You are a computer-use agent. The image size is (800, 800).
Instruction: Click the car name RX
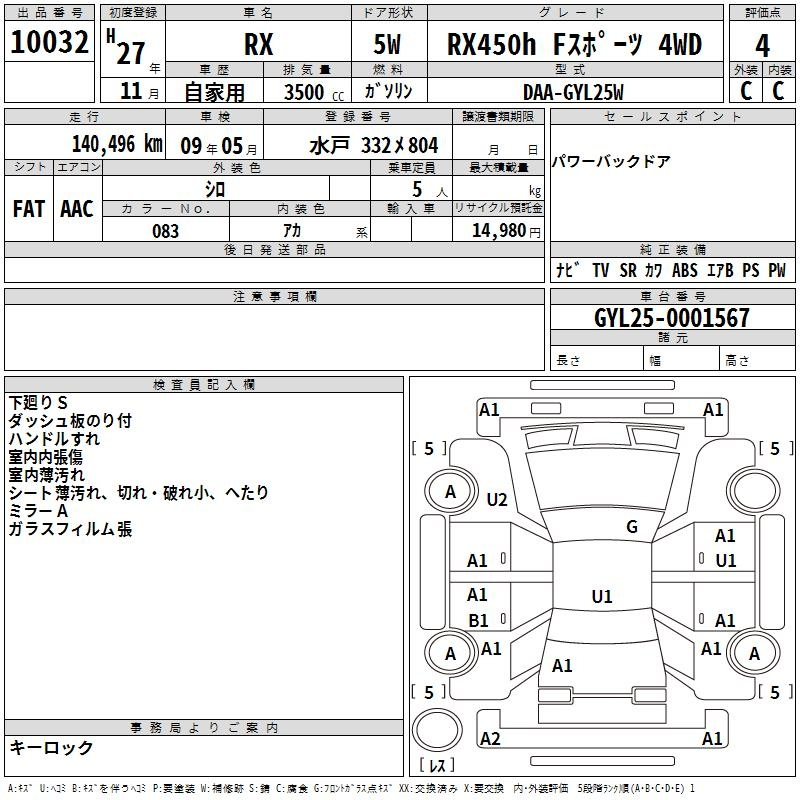point(258,44)
